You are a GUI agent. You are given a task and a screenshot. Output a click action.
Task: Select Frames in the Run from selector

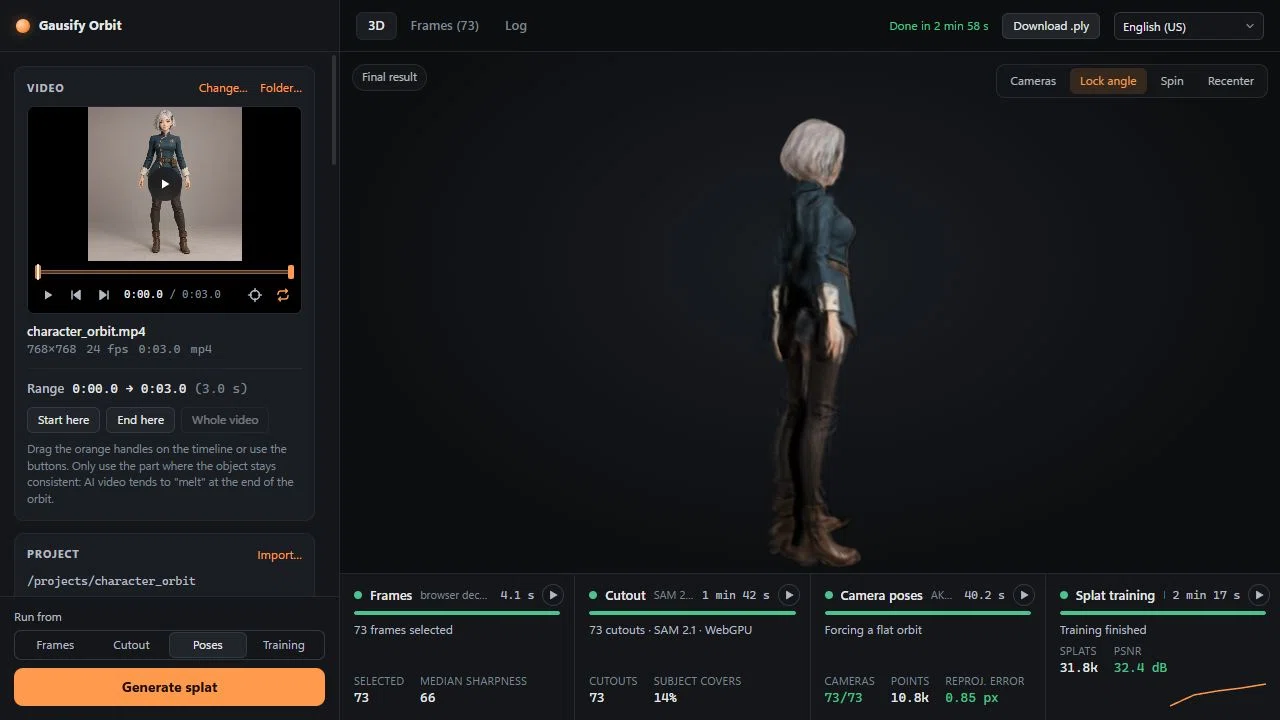55,645
